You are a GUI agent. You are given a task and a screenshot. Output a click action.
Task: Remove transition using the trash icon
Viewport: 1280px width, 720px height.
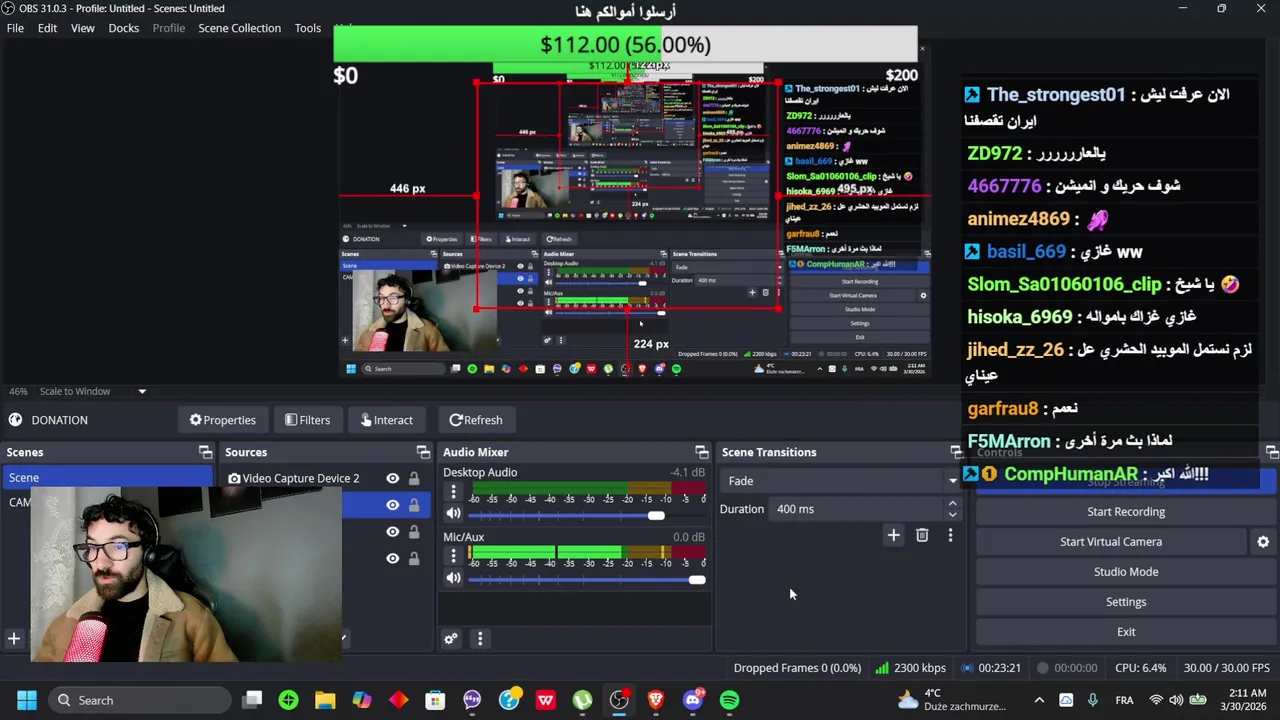coord(922,535)
